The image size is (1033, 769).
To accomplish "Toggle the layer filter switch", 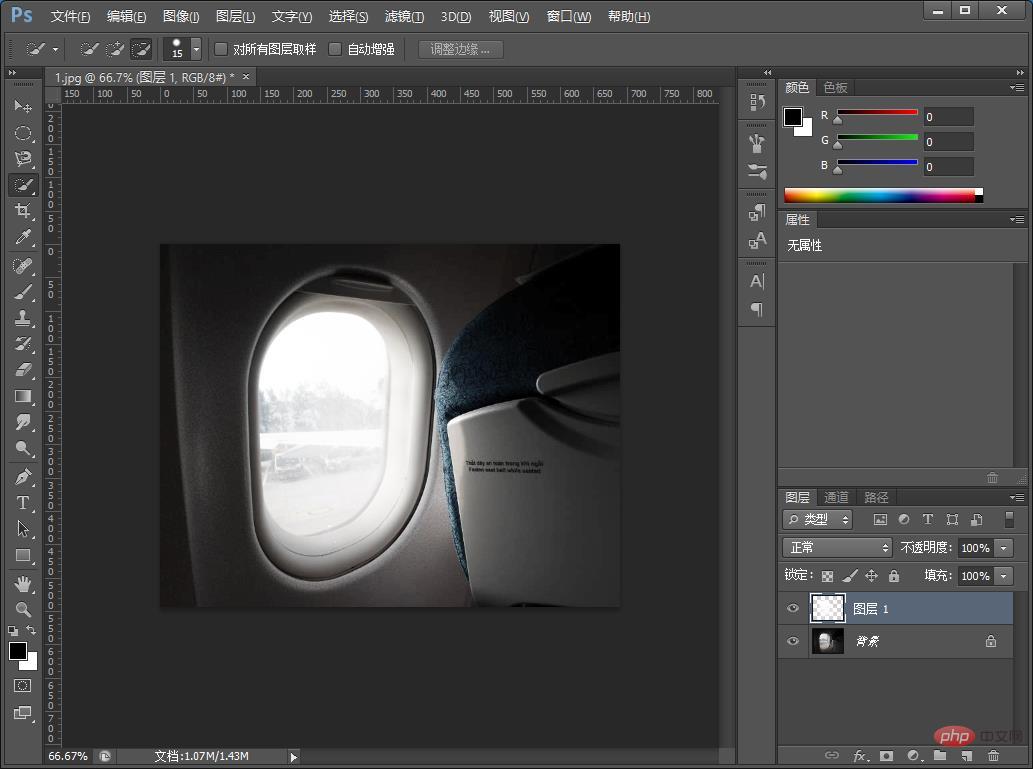I will coord(1009,519).
